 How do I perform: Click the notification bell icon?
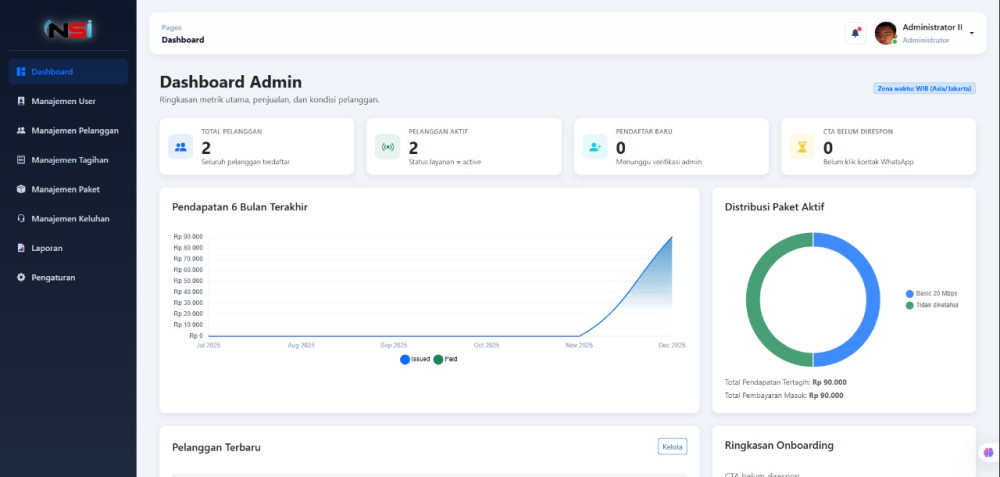(855, 33)
